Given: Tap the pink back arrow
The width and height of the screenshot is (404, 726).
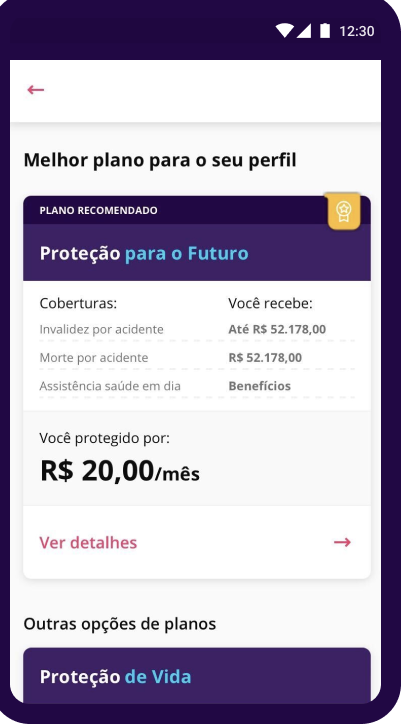Looking at the screenshot, I should click(x=36, y=89).
